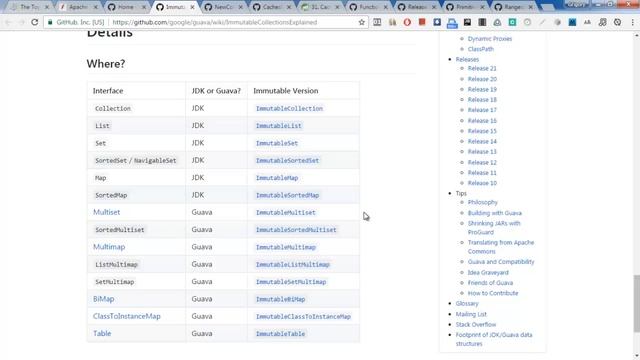Click the page vertical scrollbar thumb
Image resolution: width=640 pixels, height=360 pixels.
point(636,304)
